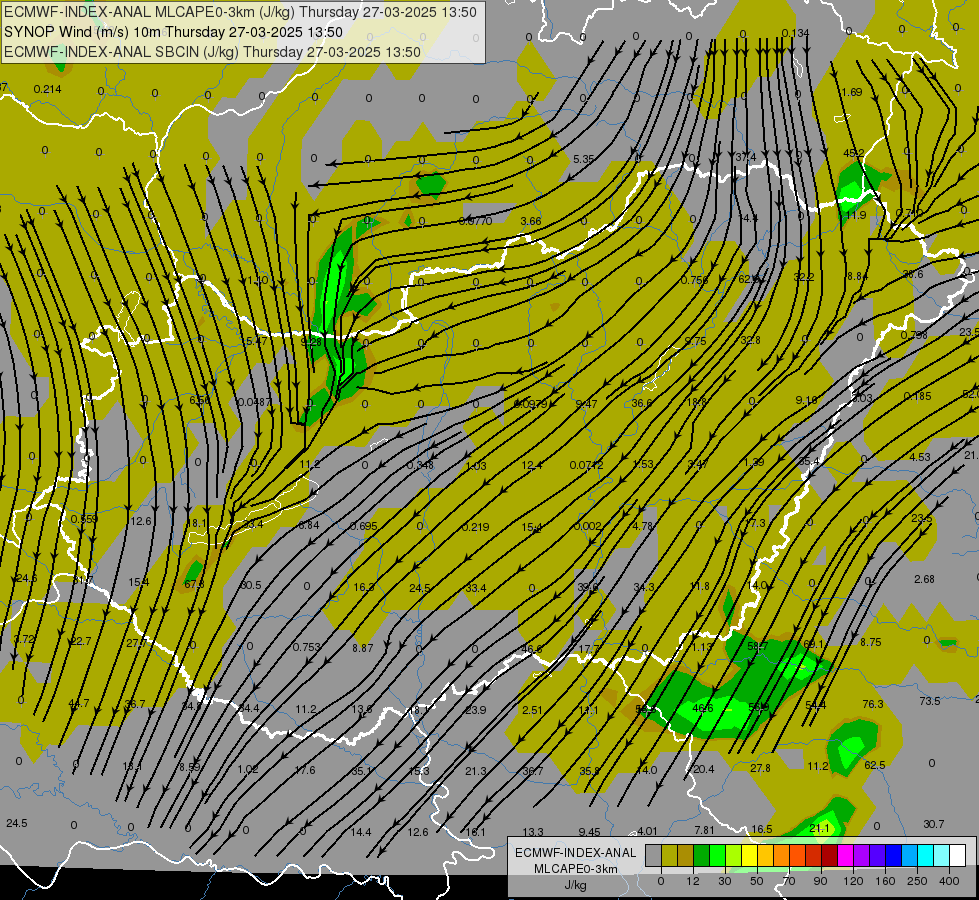Screen dimensions: 979x900
Task: Click the map value 20.4
Action: (x=704, y=769)
